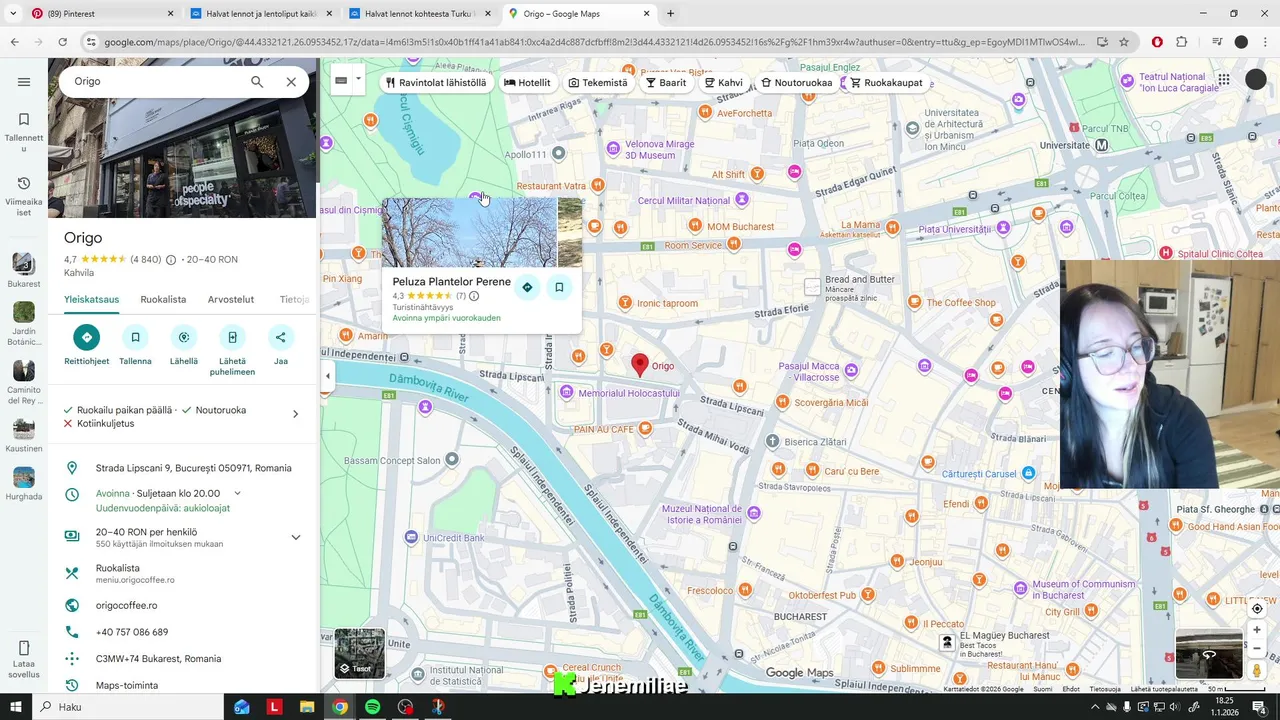Image resolution: width=1280 pixels, height=720 pixels.
Task: Select the Yleiskatsaus tab
Action: click(92, 299)
